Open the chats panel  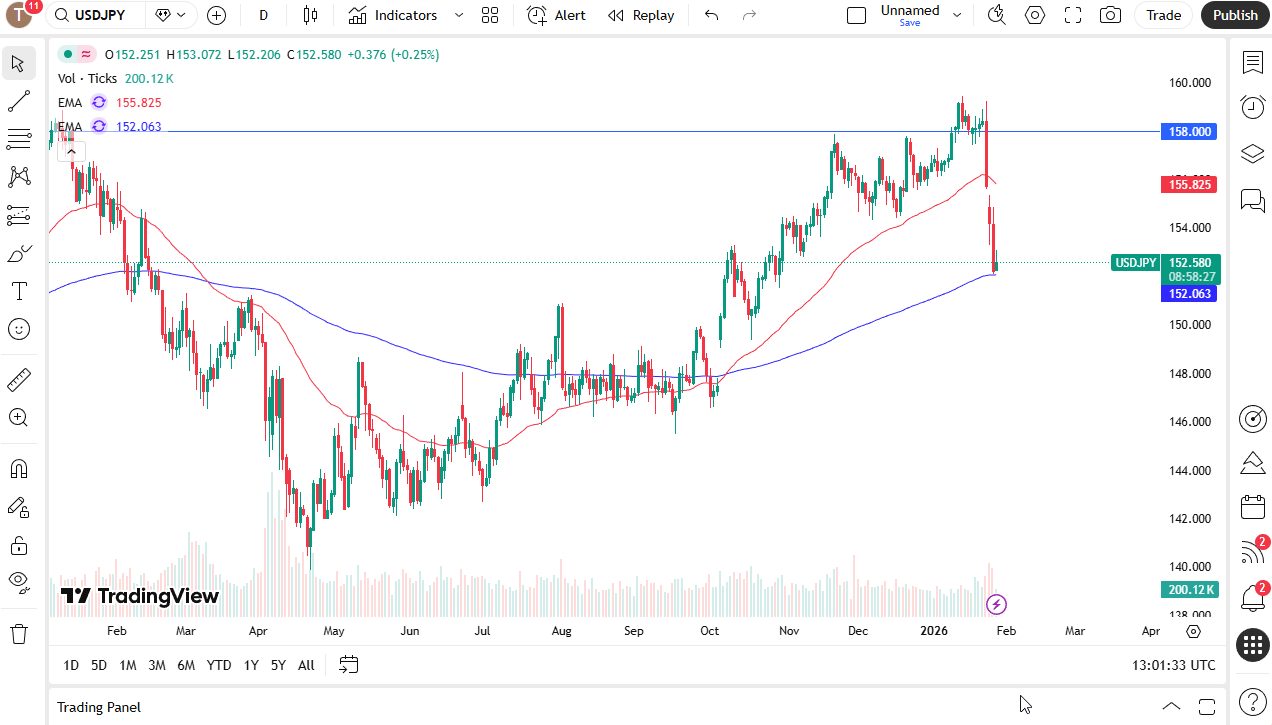click(x=1253, y=200)
